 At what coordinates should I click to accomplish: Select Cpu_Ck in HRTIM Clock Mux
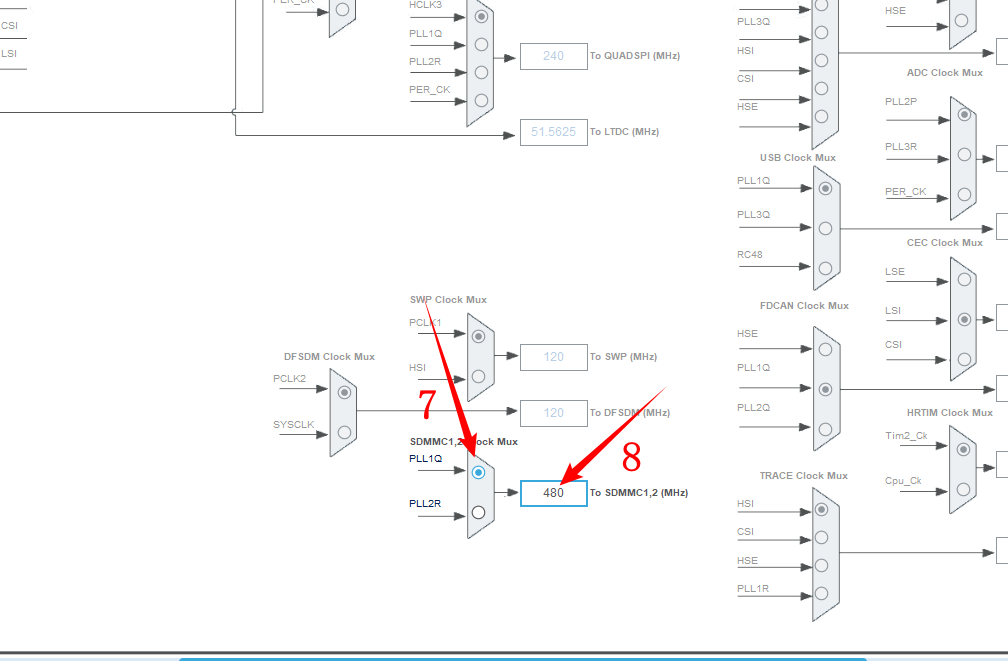(963, 489)
